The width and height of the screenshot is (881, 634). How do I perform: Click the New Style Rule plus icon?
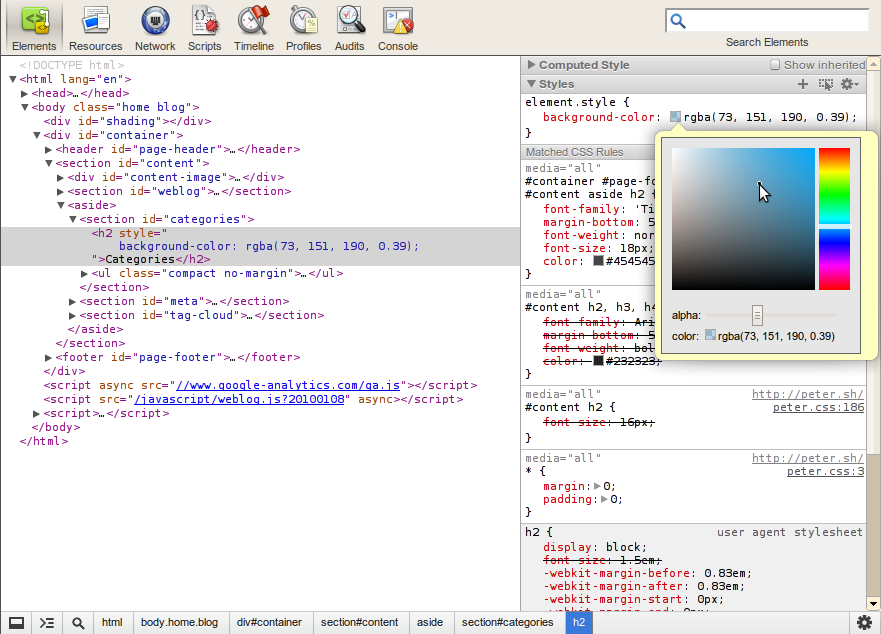click(803, 84)
